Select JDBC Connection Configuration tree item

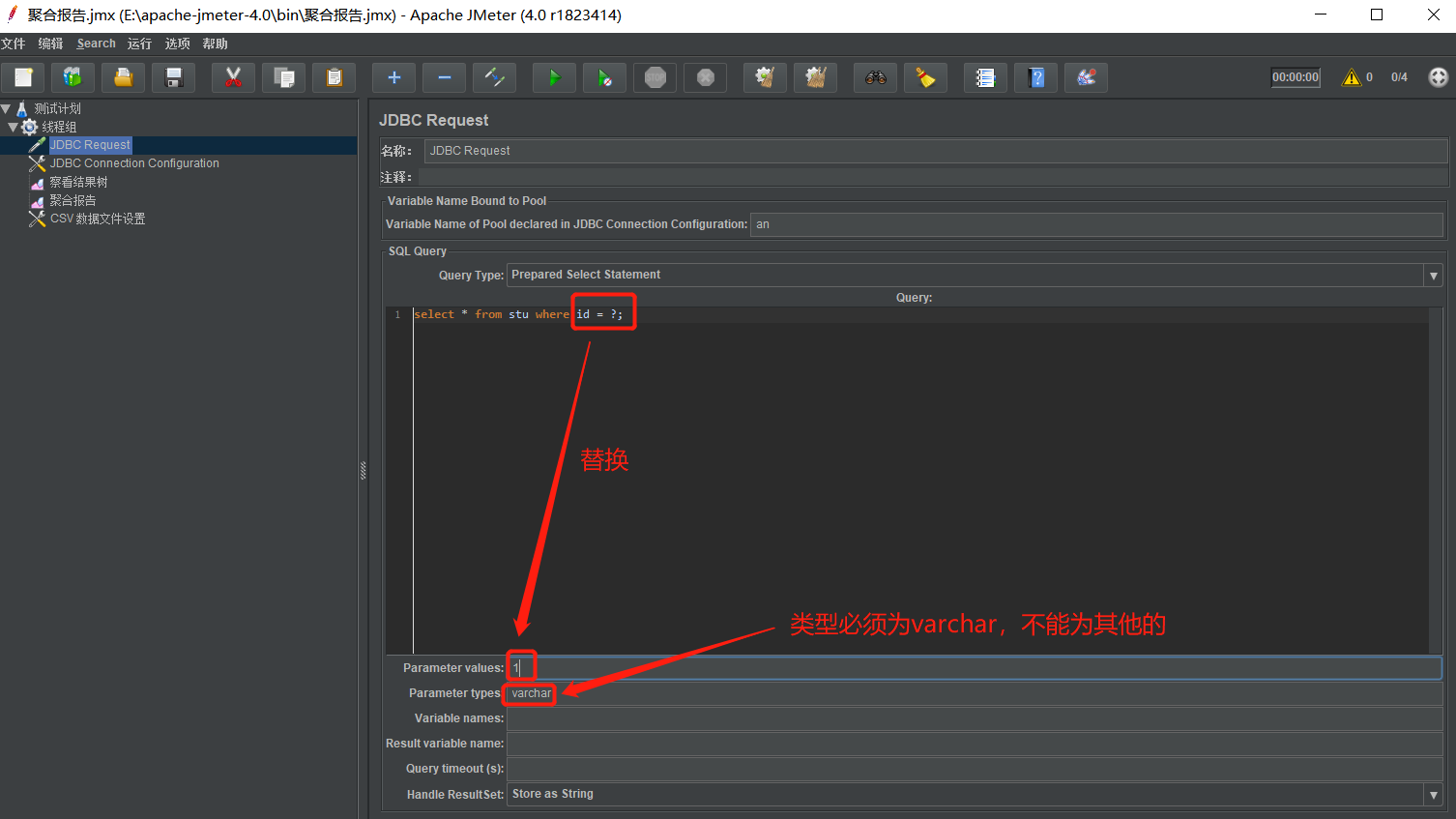134,163
